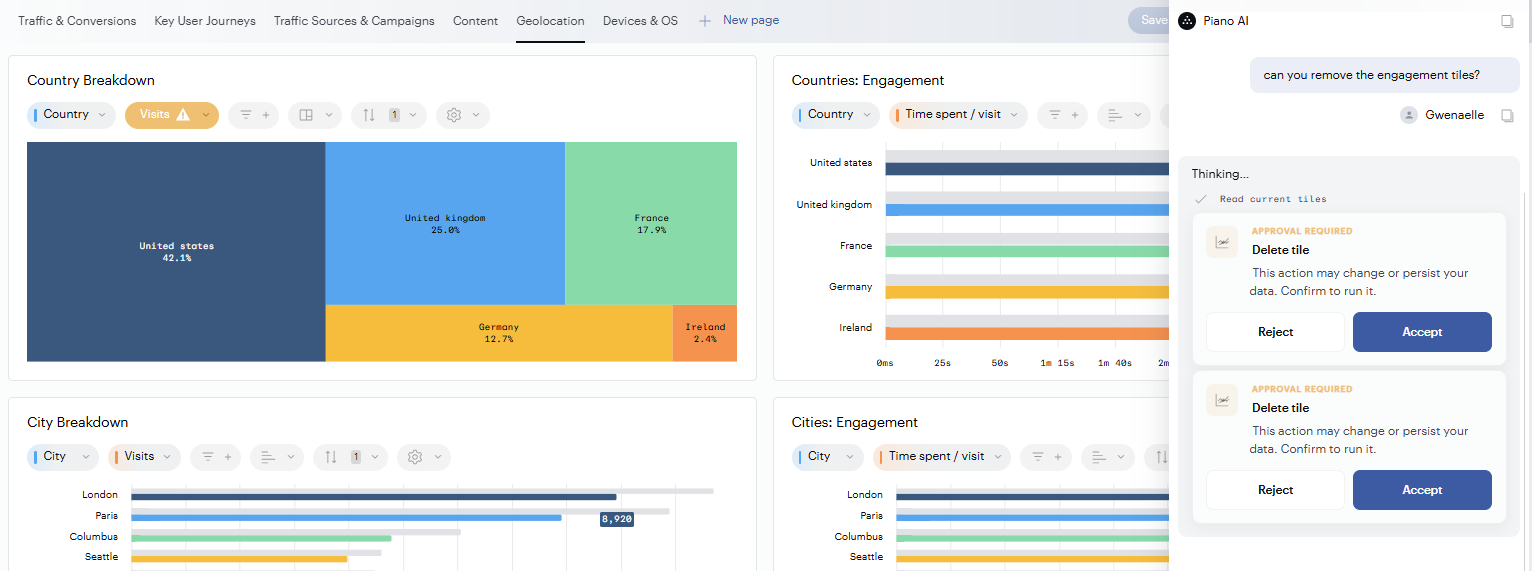This screenshot has width=1532, height=571.
Task: Select the Geolocation tab
Action: [x=550, y=20]
